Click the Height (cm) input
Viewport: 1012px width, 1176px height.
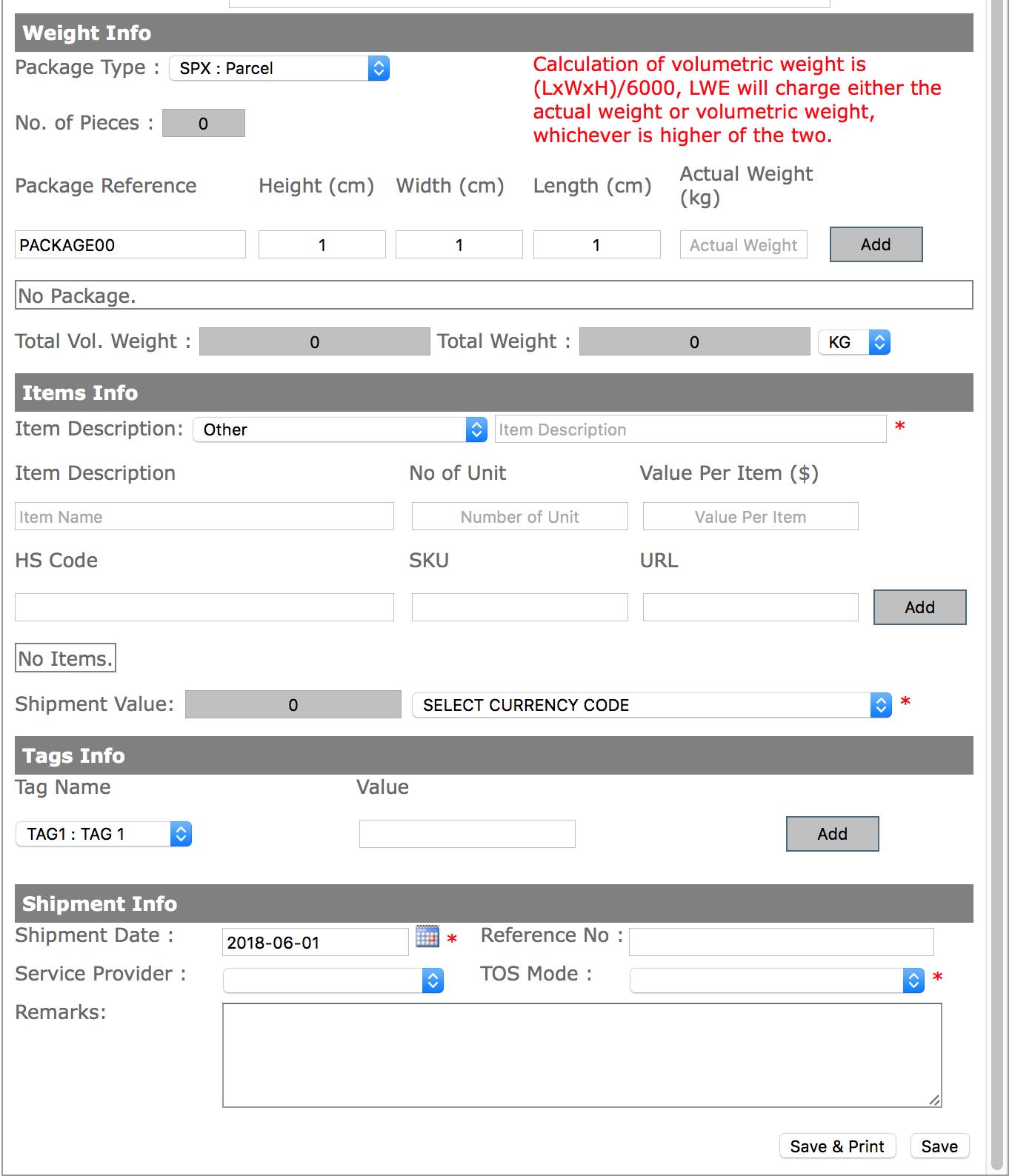tap(322, 244)
